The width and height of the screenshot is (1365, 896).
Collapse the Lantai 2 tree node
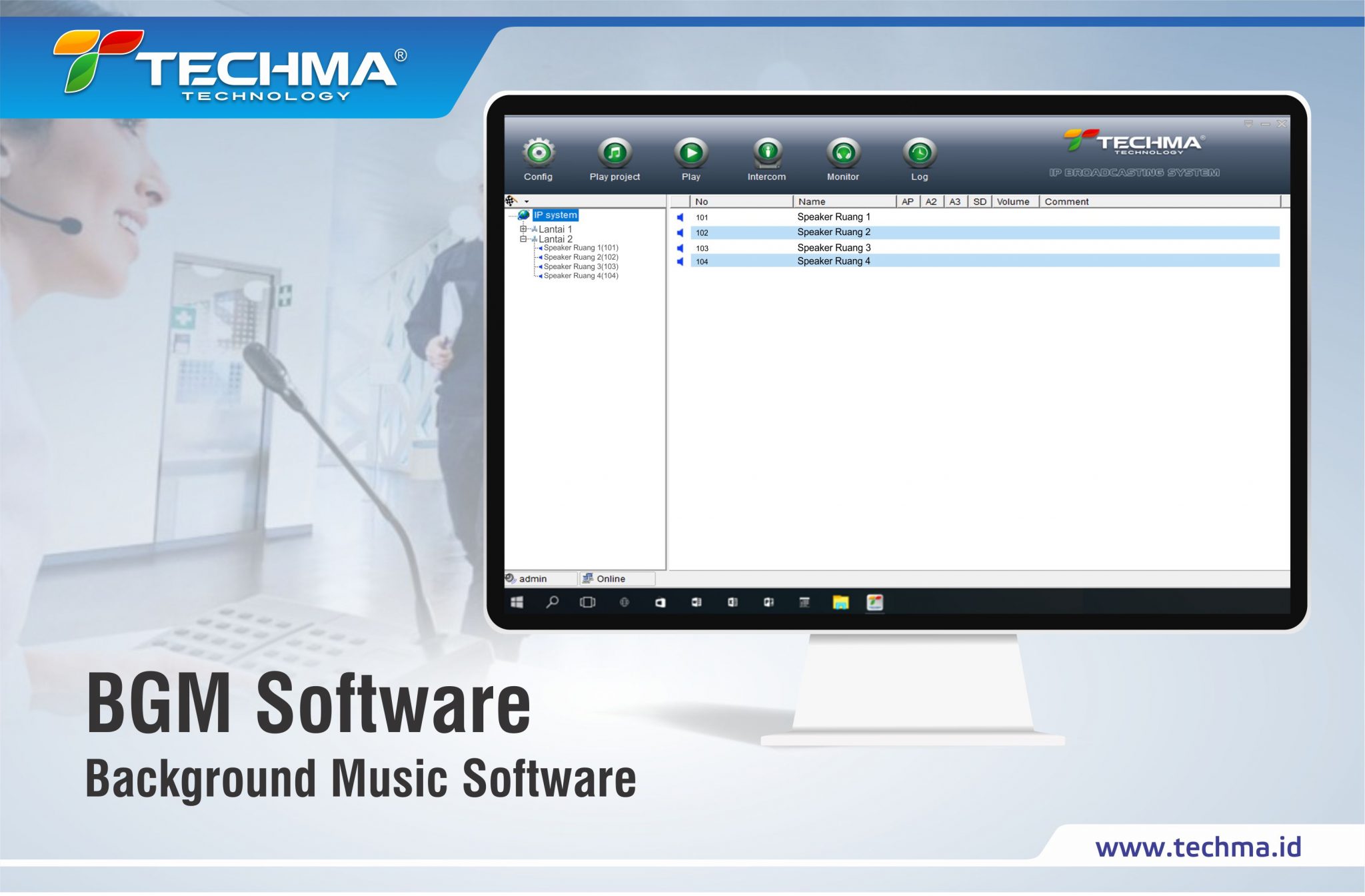[x=524, y=238]
